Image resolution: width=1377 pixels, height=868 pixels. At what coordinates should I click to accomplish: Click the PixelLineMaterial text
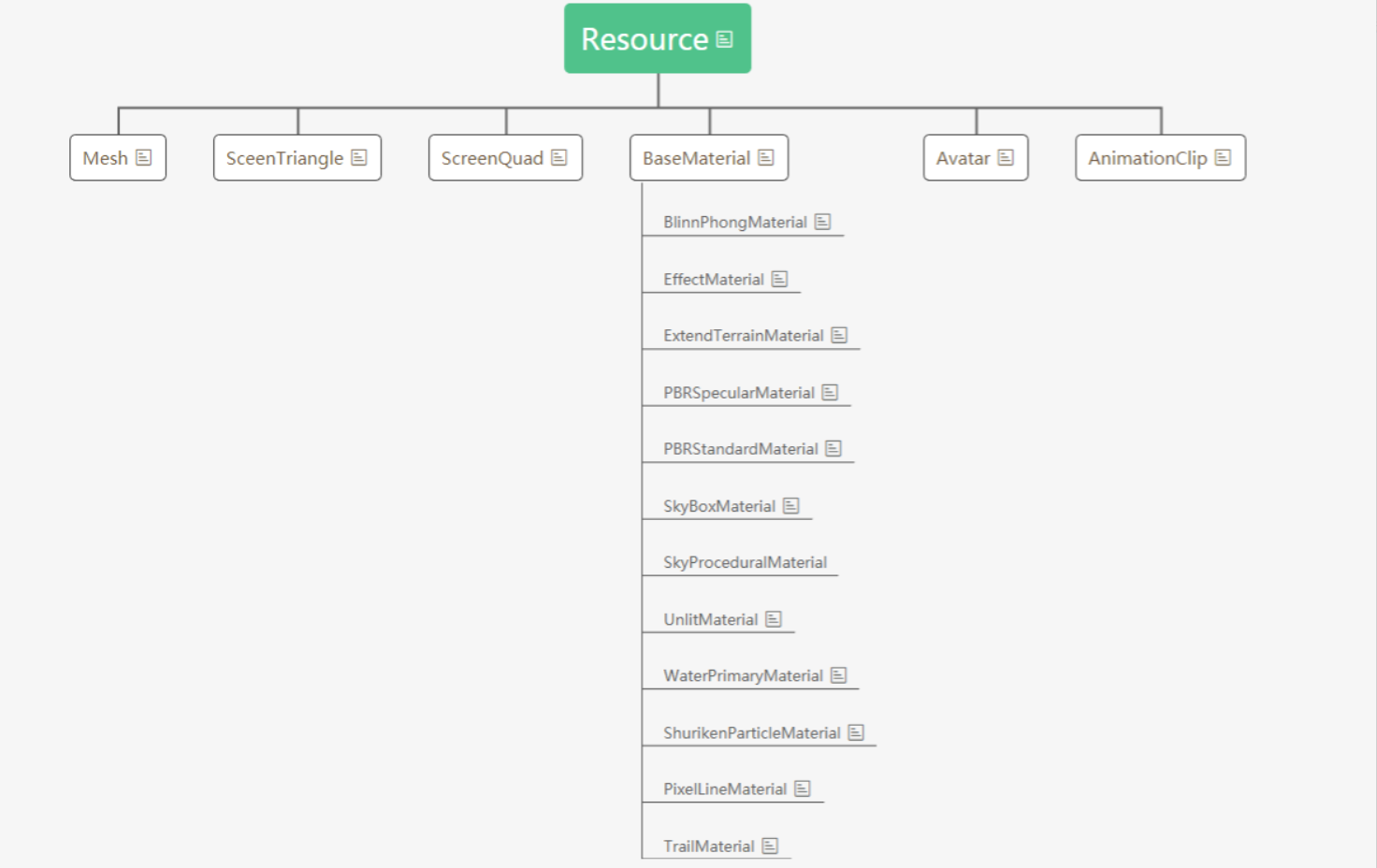click(724, 788)
